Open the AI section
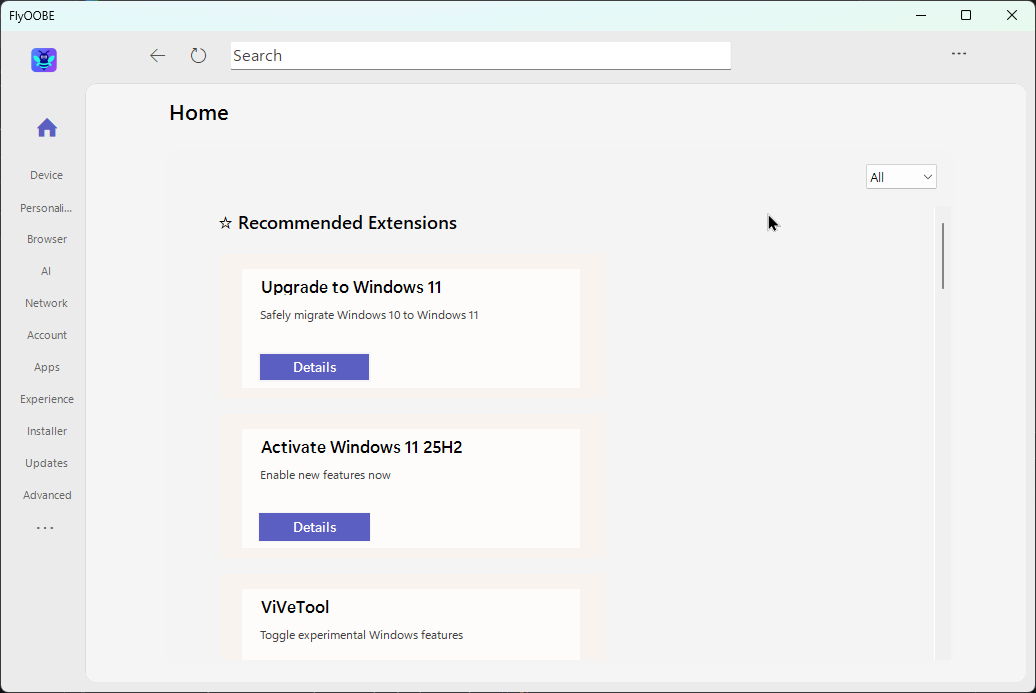 (46, 271)
